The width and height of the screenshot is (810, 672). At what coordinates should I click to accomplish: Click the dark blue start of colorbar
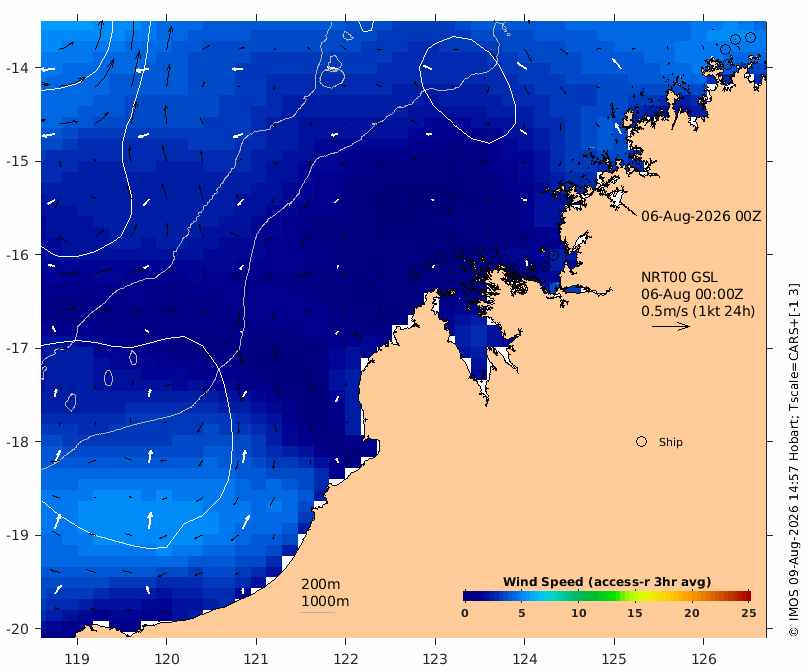click(469, 596)
